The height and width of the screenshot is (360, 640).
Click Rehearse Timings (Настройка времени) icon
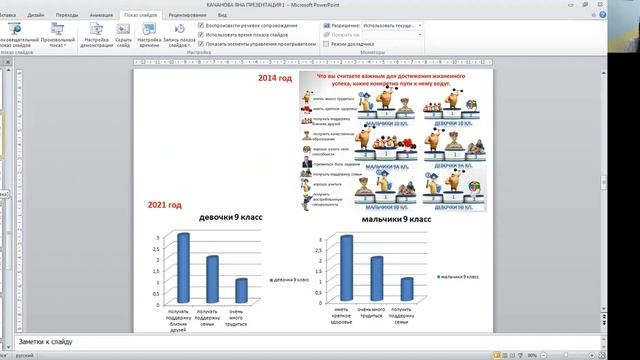149,36
